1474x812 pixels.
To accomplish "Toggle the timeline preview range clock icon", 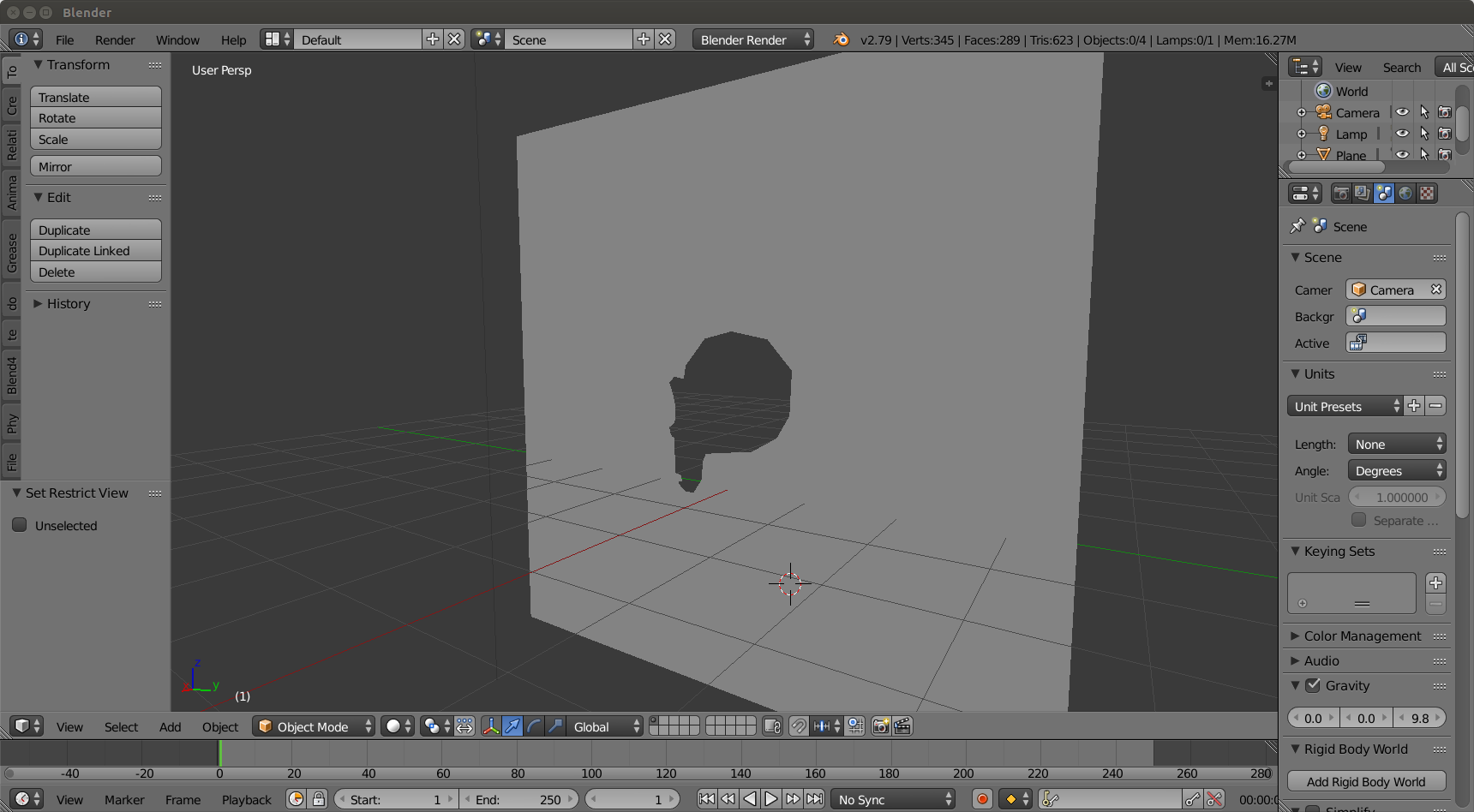I will point(296,799).
